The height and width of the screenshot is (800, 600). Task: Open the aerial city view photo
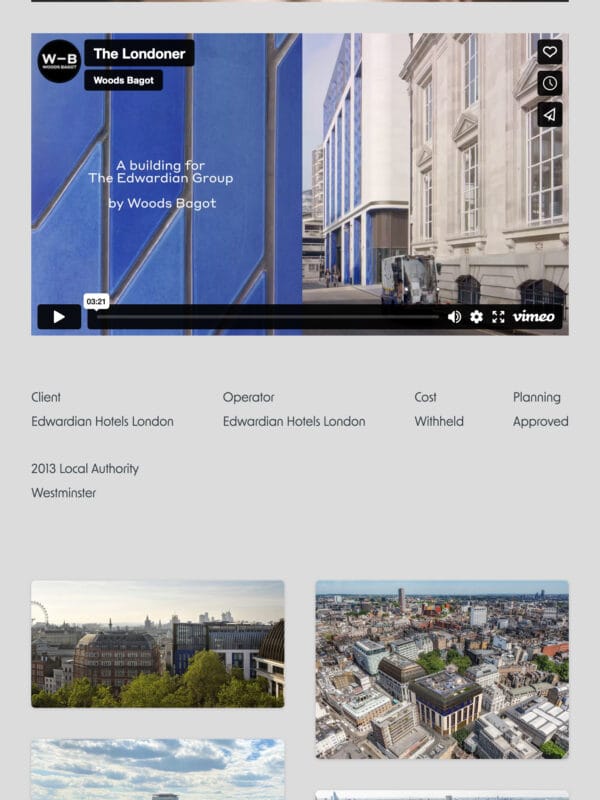coord(442,669)
